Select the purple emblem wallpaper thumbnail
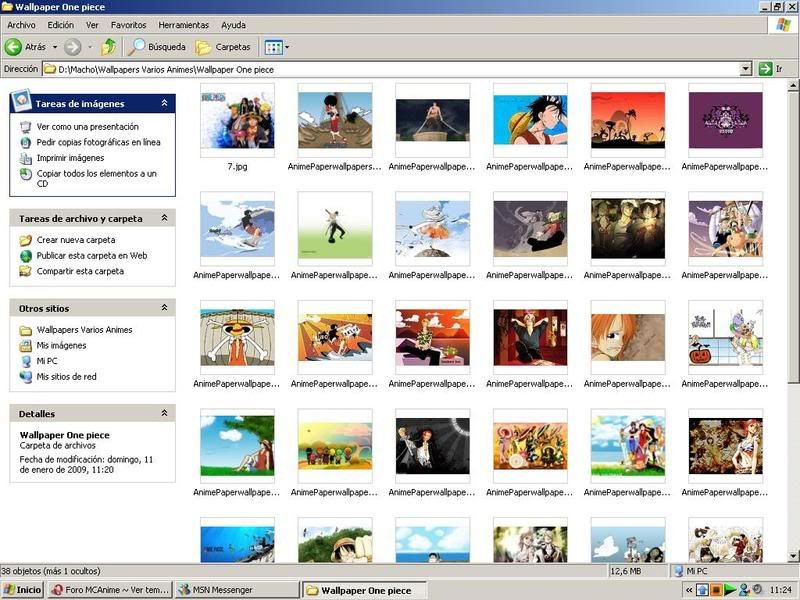The image size is (800, 600). tap(726, 120)
